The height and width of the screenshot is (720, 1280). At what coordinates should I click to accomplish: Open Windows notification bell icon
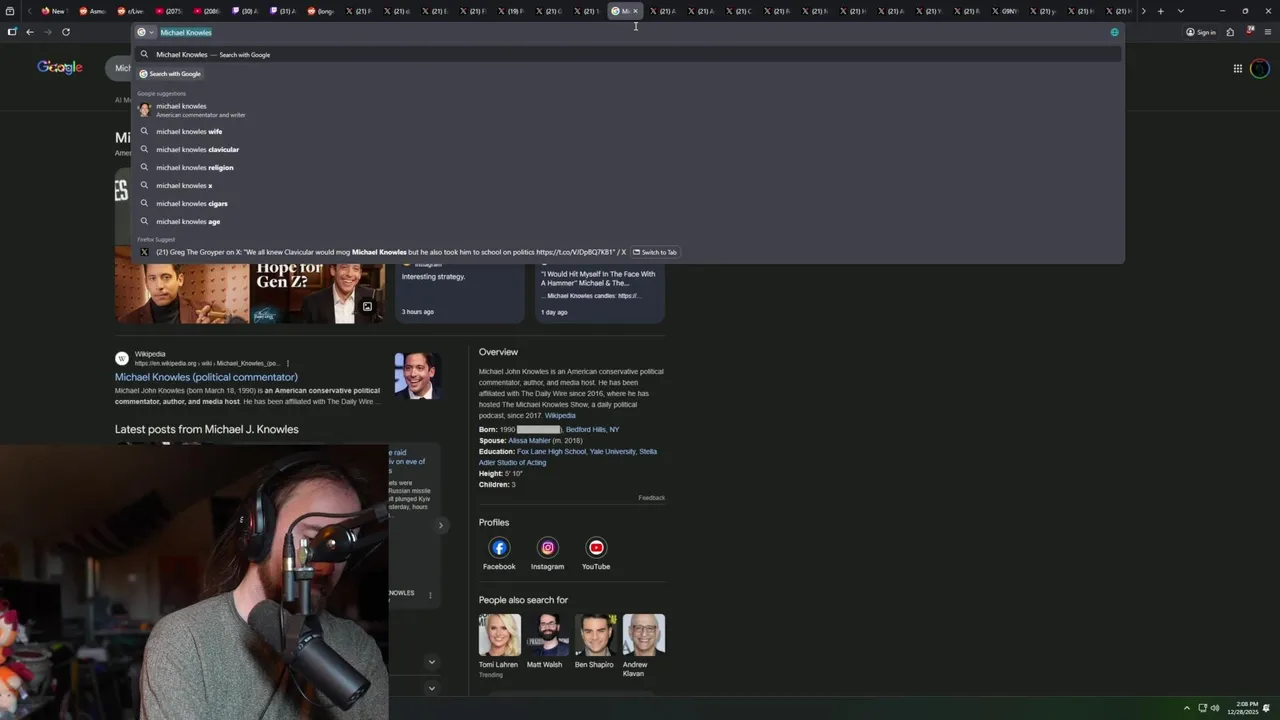(x=1267, y=708)
